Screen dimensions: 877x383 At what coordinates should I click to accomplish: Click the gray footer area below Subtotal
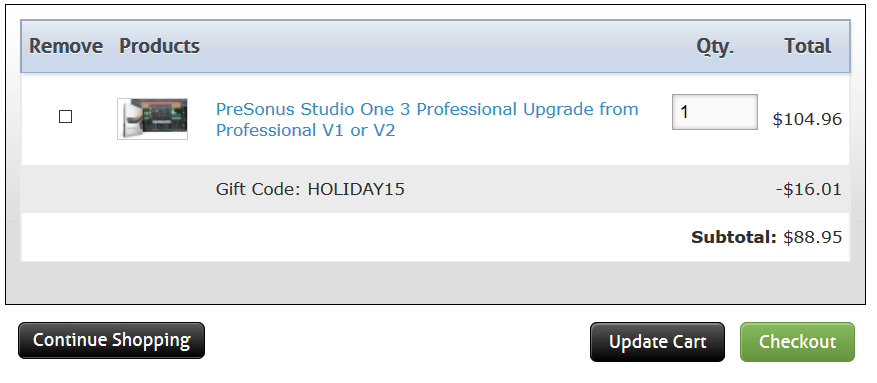coord(435,282)
